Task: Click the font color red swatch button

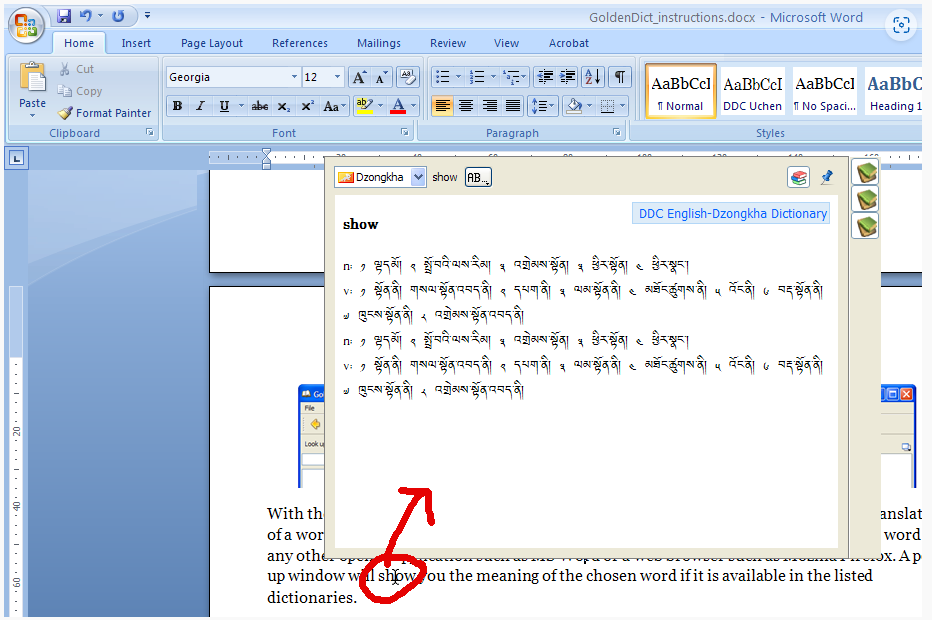Action: point(398,106)
